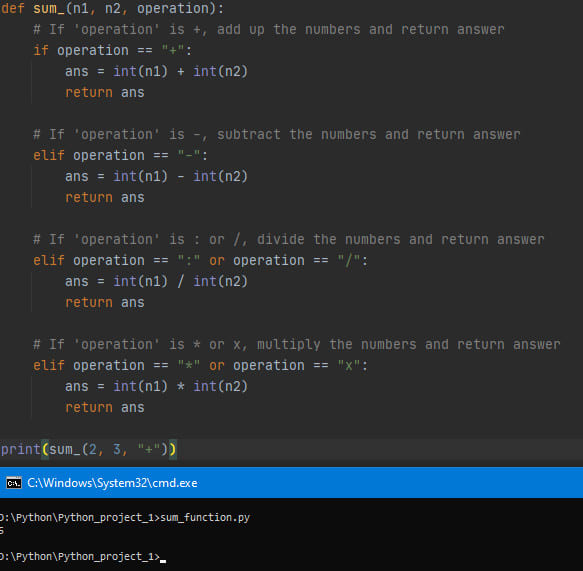
Task: Click the last command prompt line with cursor
Action: pos(83,557)
